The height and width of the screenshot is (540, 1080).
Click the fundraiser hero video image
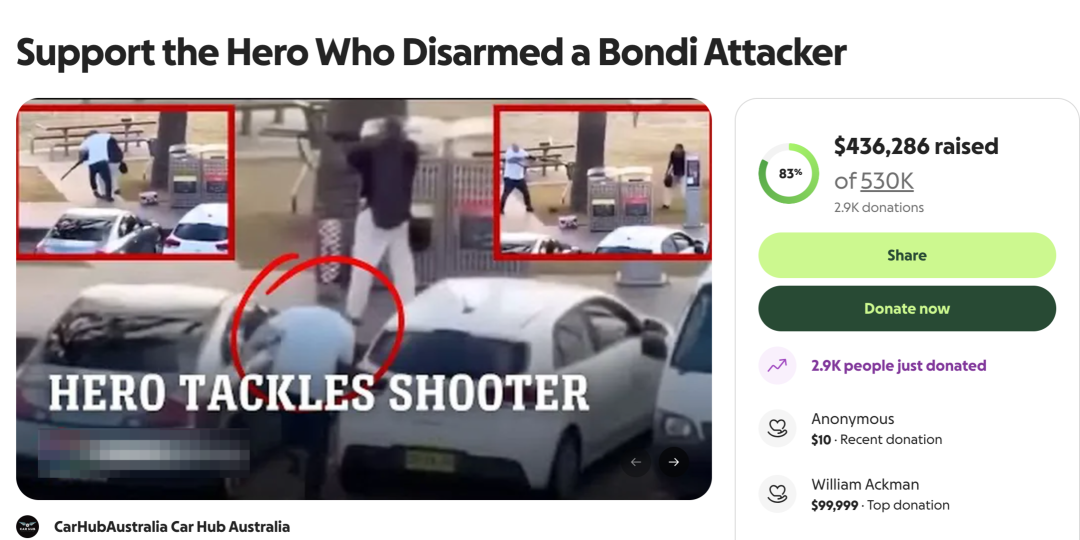coord(364,299)
